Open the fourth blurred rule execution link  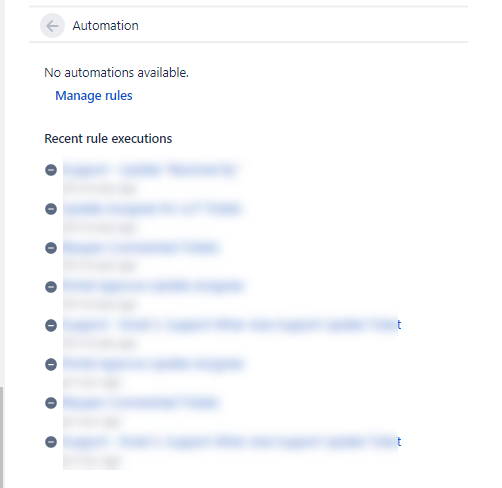153,286
